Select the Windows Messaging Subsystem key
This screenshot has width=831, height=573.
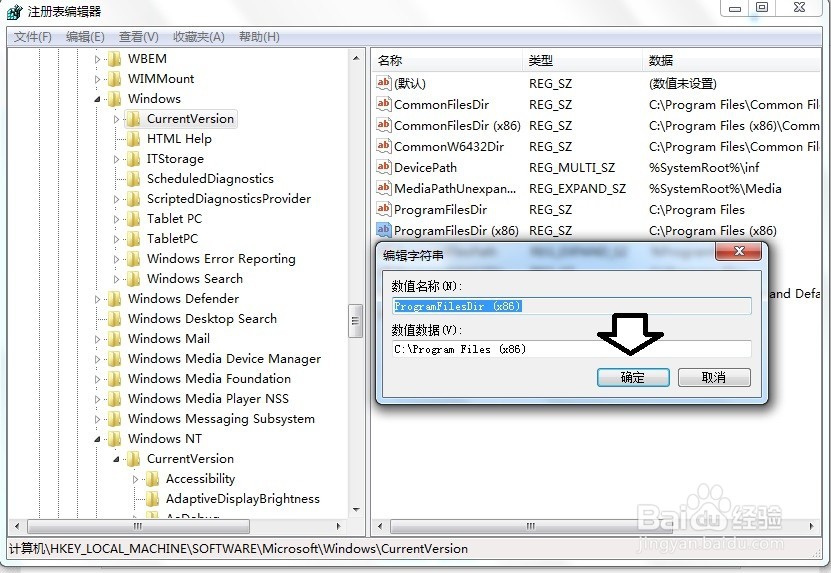(222, 419)
